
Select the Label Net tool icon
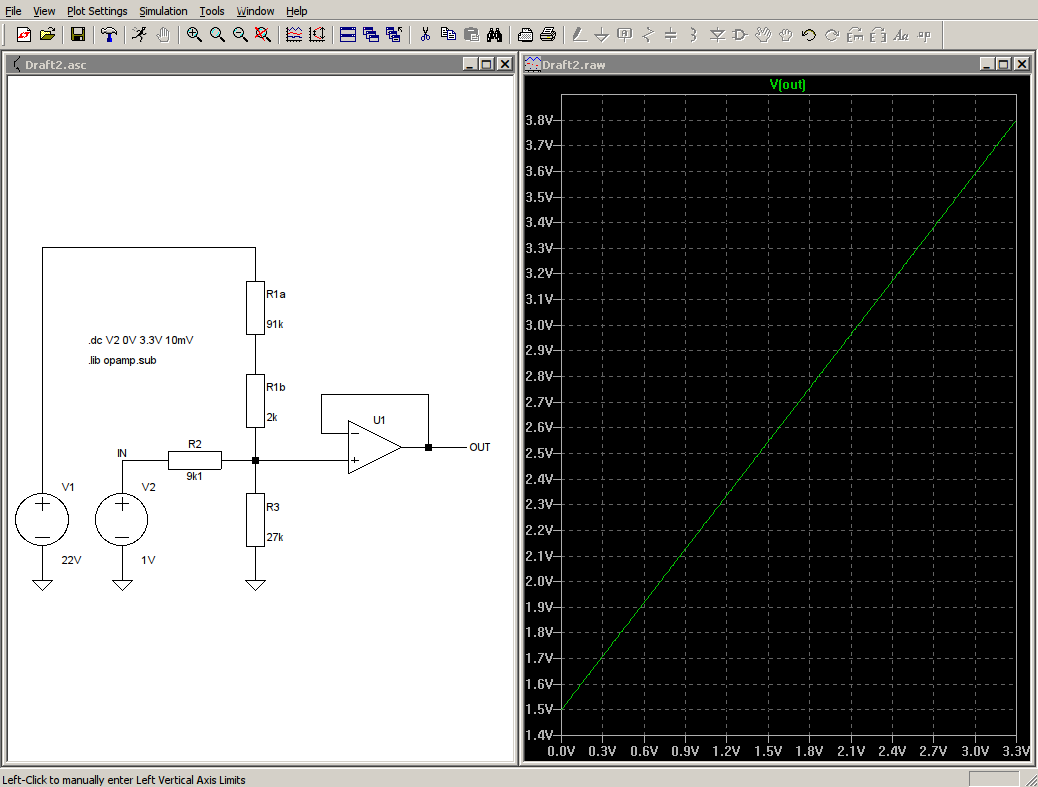625,34
